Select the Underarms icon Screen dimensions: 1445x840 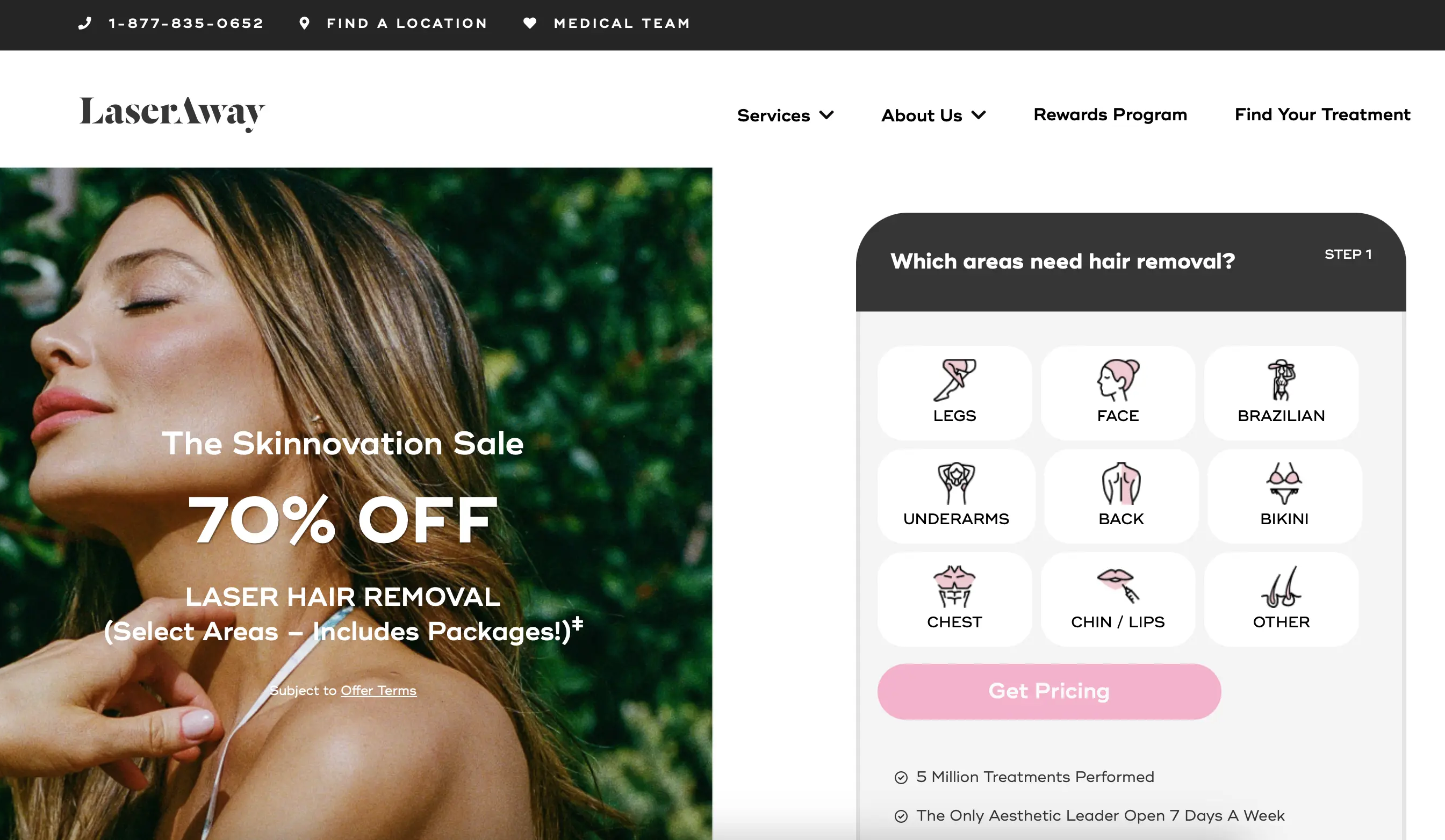[x=956, y=483]
